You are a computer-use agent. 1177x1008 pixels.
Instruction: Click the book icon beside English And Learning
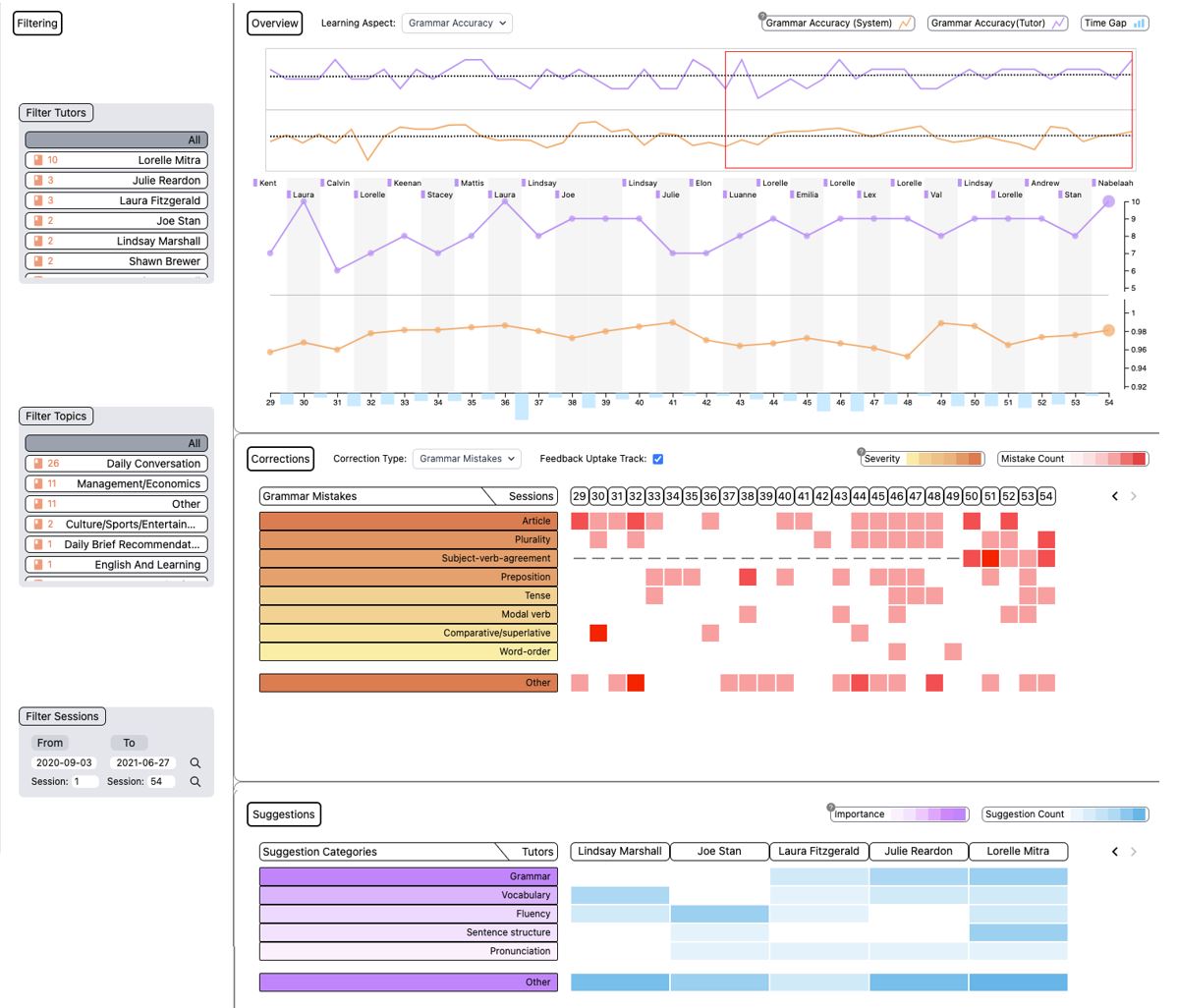(x=38, y=564)
